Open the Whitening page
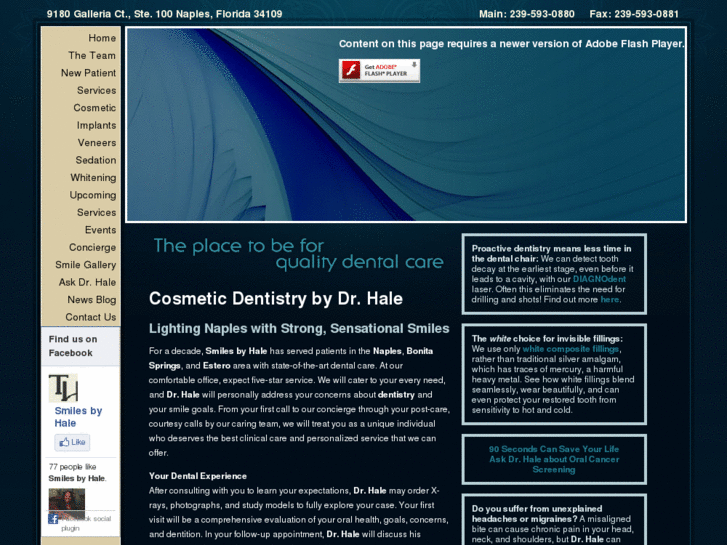Screen dimensions: 727x545 click(93, 178)
